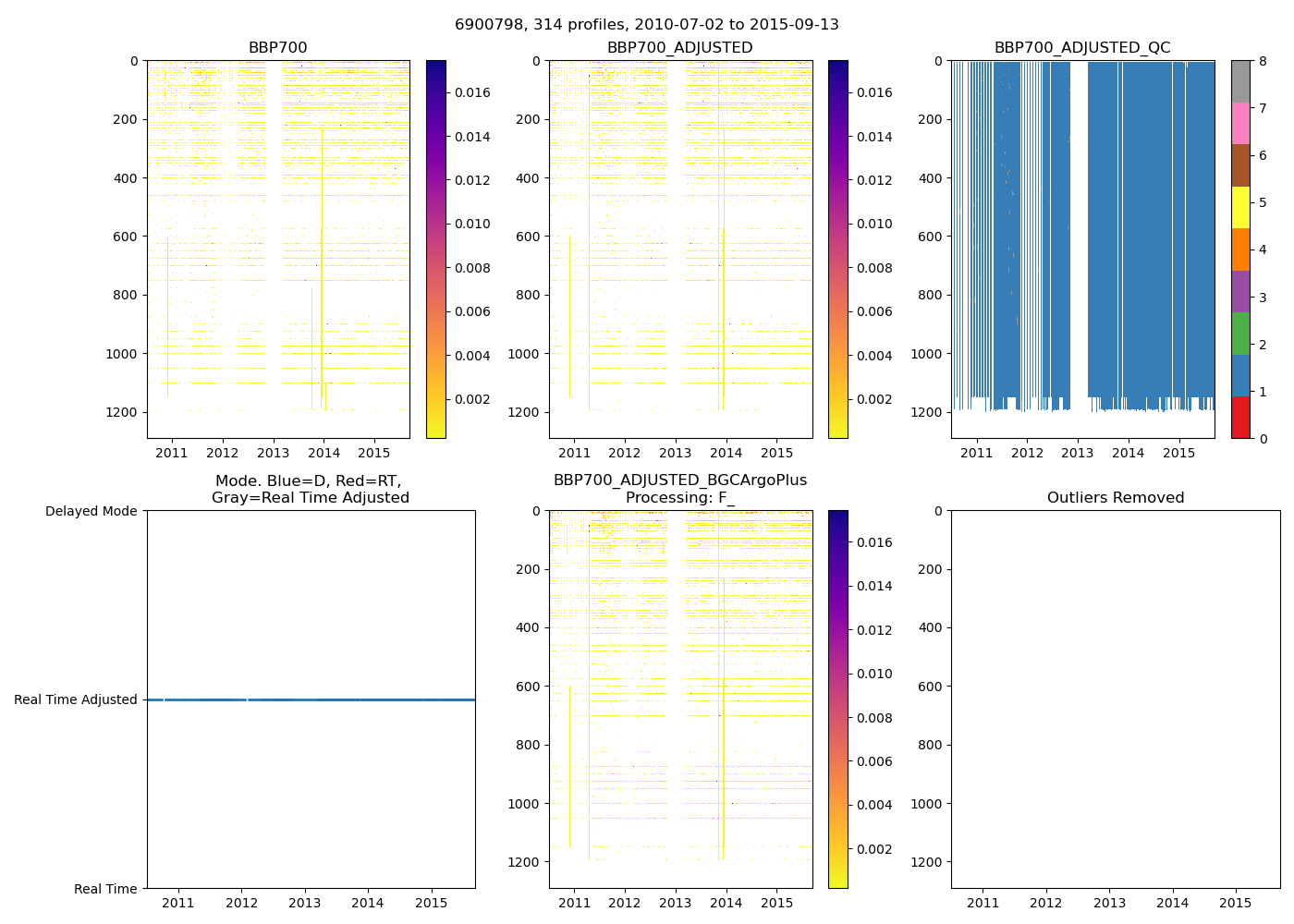Image resolution: width=1294 pixels, height=924 pixels.
Task: Click the Outliers Removed plot title
Action: (1115, 498)
